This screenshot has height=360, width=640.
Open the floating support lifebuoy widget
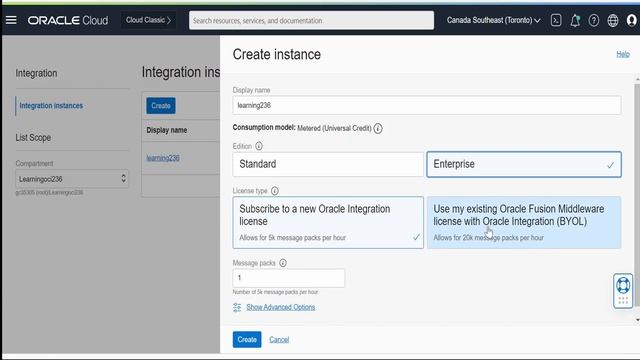coord(623,290)
